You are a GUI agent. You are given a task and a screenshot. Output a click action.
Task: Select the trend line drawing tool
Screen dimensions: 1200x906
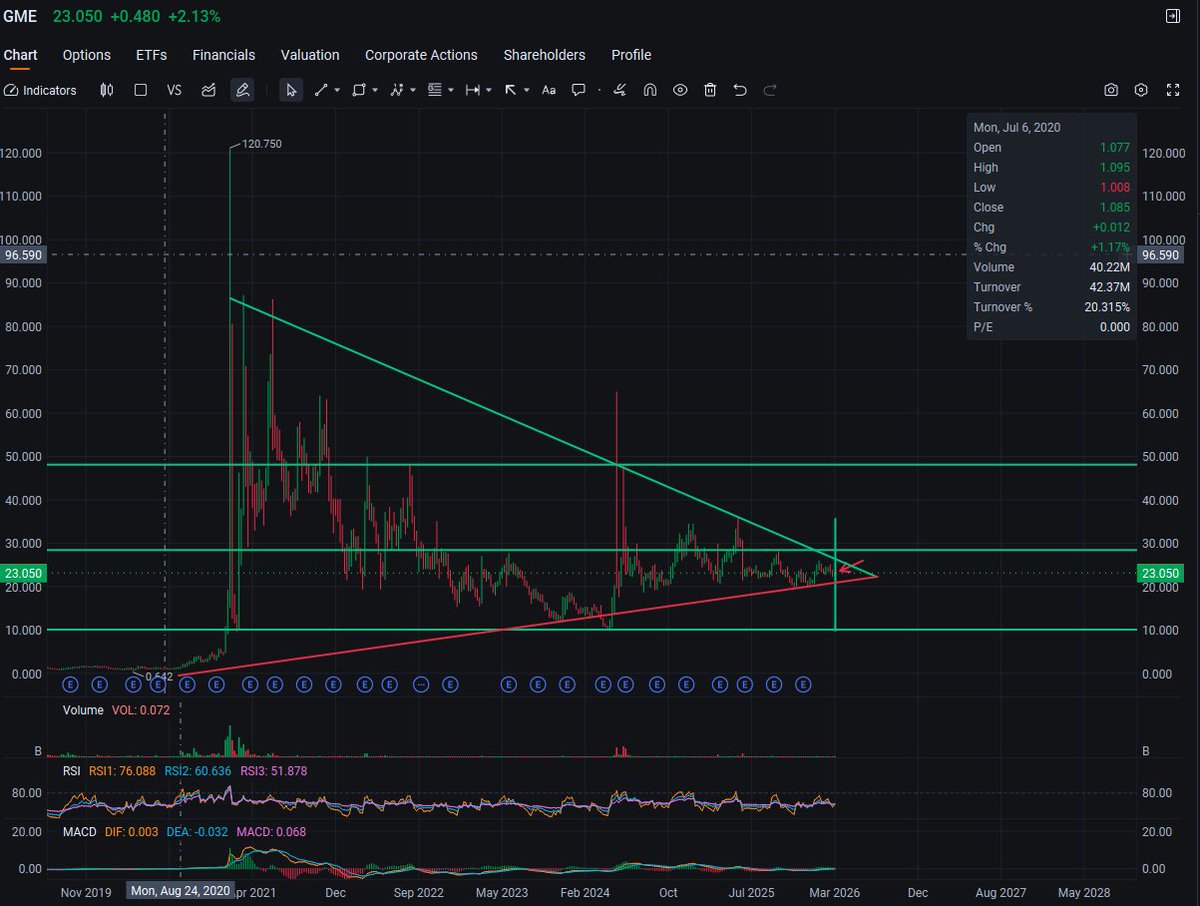point(321,90)
